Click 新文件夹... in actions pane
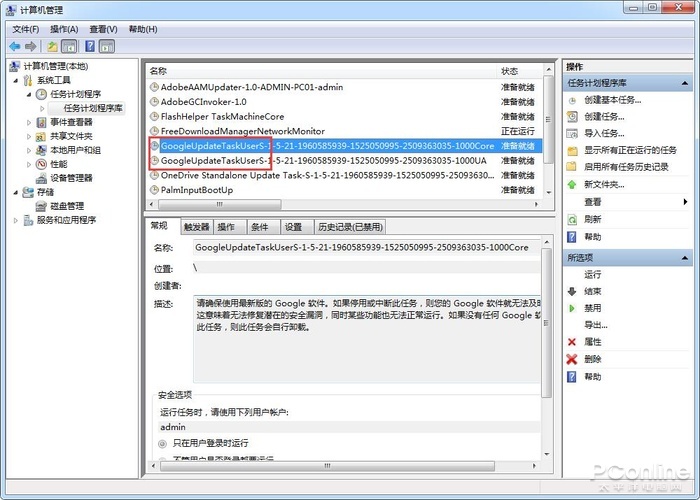Viewport: 700px width, 500px height. [x=604, y=184]
